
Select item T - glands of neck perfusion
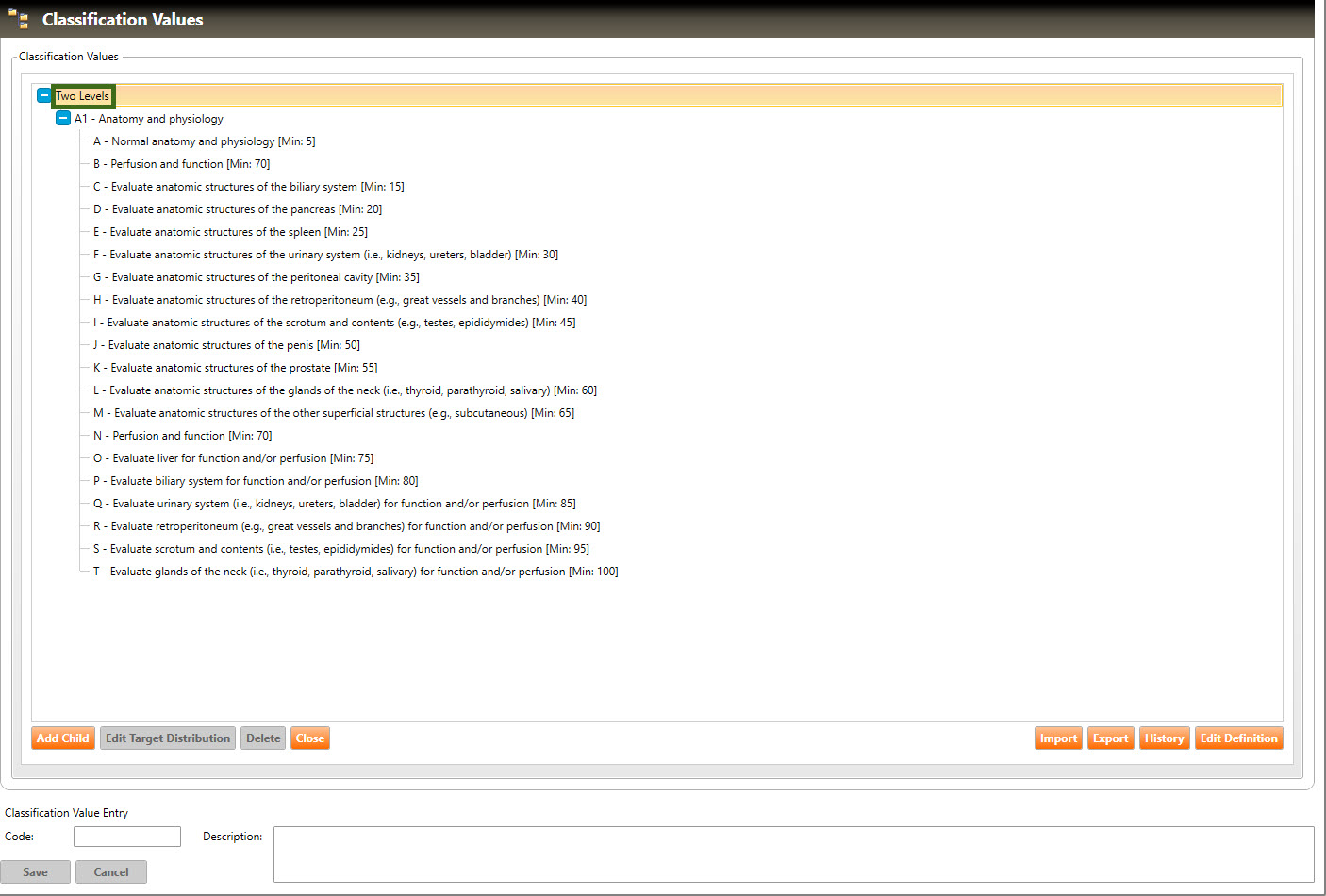tap(356, 572)
